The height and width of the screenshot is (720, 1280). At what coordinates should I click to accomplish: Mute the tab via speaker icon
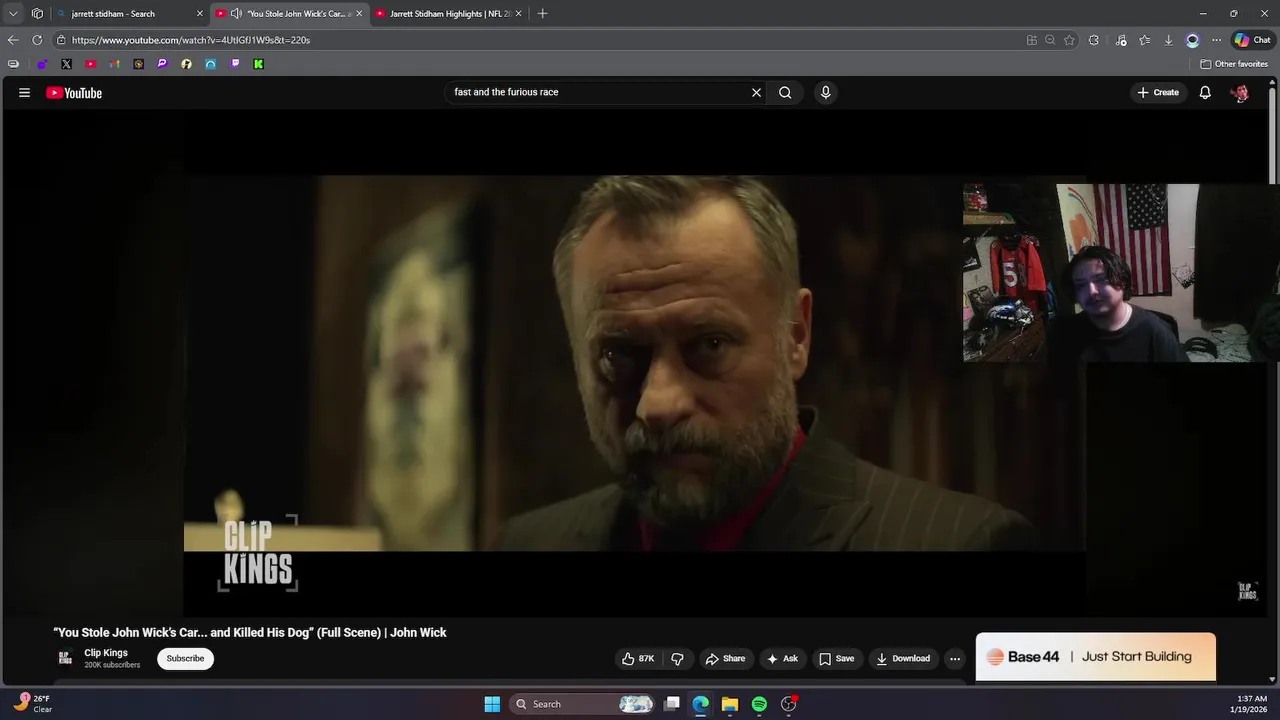tap(236, 14)
